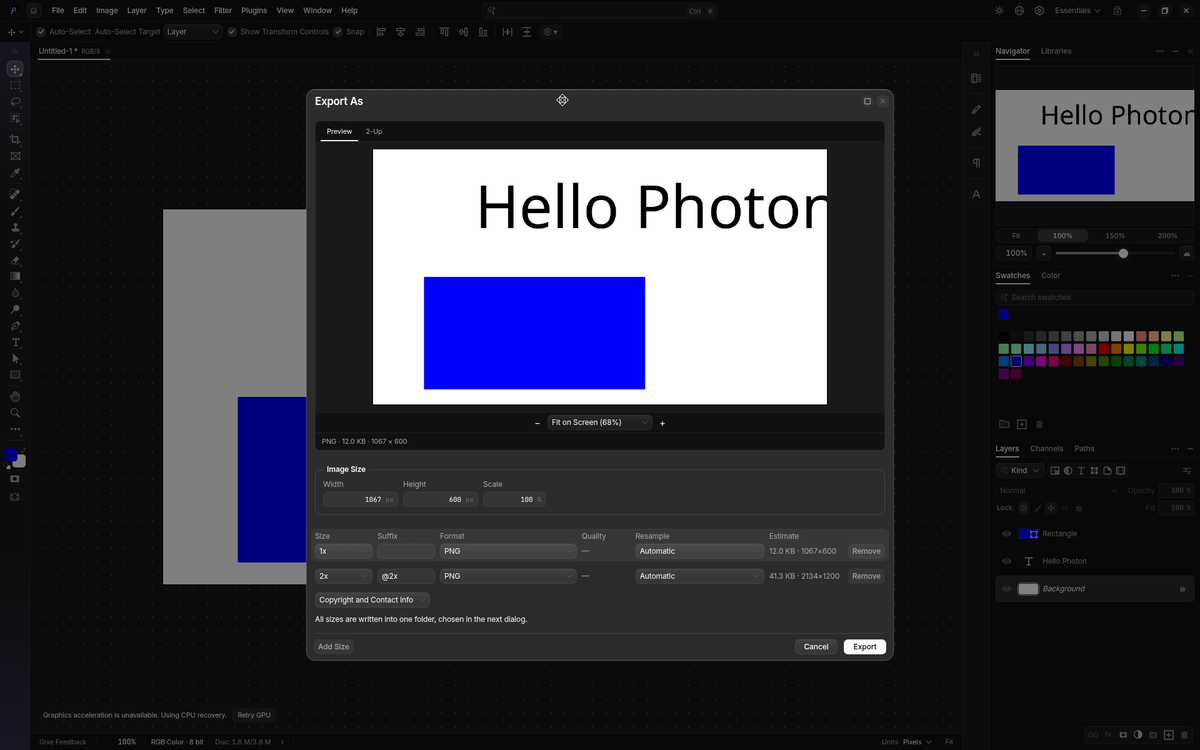Select the Eraser tool
The width and height of the screenshot is (1200, 750).
tap(15, 260)
